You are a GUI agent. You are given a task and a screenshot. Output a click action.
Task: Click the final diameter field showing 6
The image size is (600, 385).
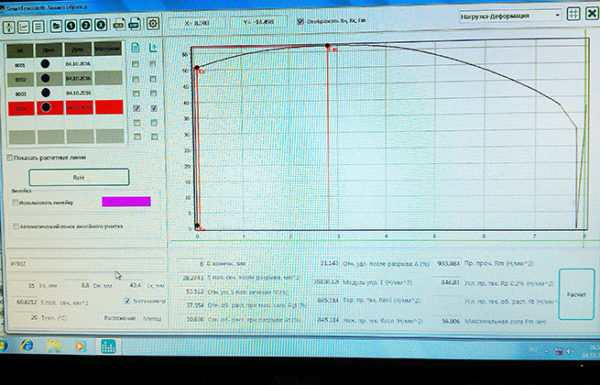tap(191, 264)
